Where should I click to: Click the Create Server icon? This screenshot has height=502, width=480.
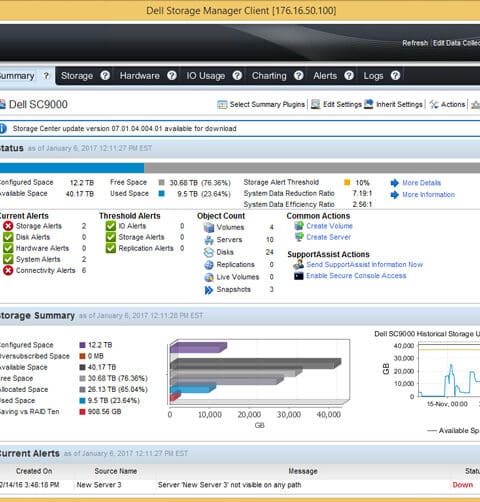[299, 237]
